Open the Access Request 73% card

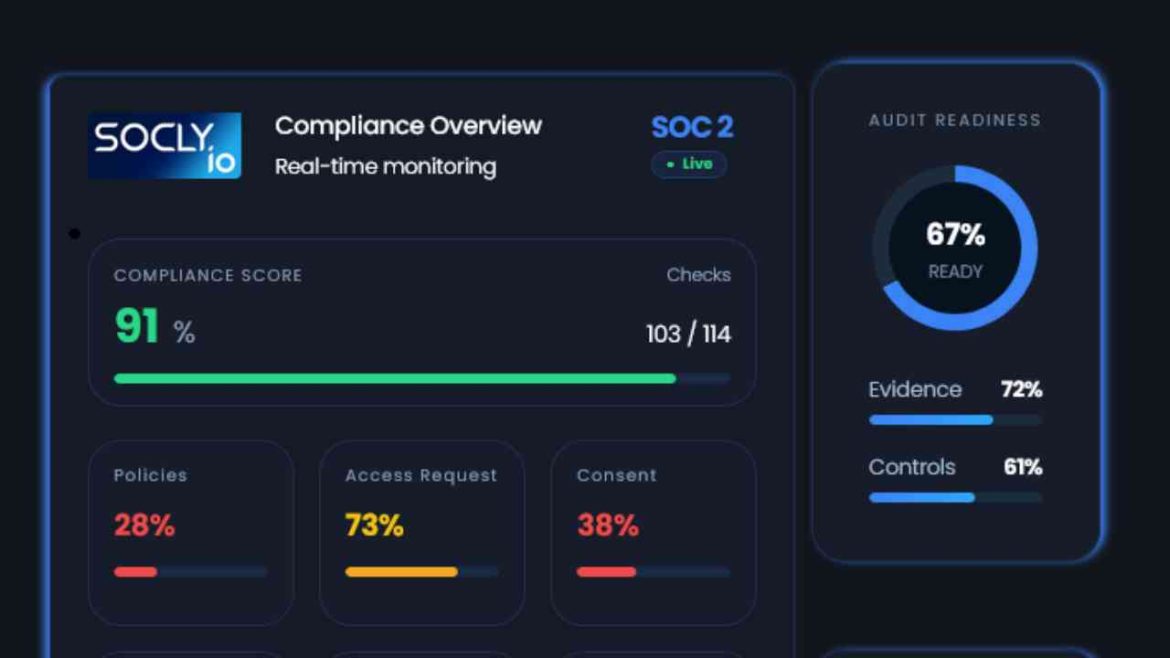pyautogui.click(x=421, y=531)
